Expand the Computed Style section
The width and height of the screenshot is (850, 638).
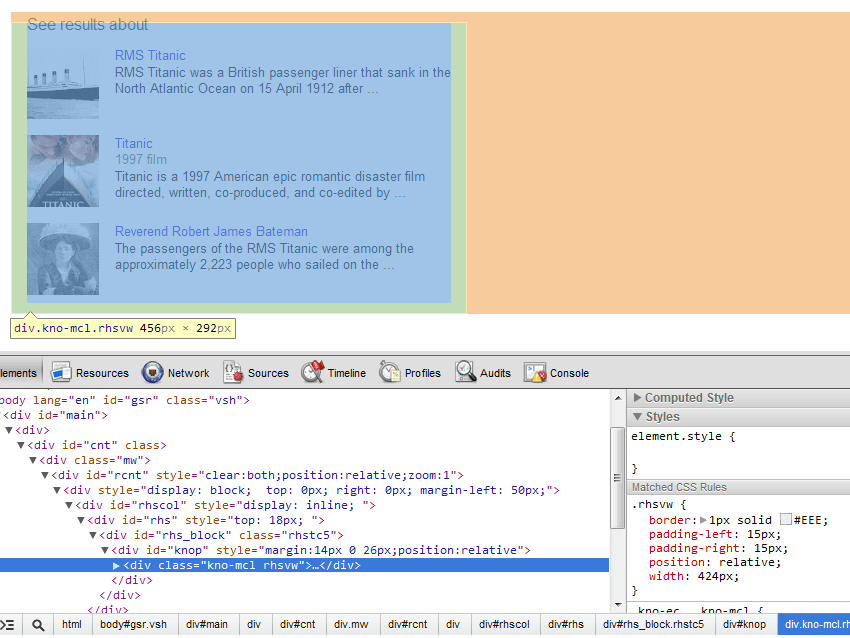pos(638,398)
